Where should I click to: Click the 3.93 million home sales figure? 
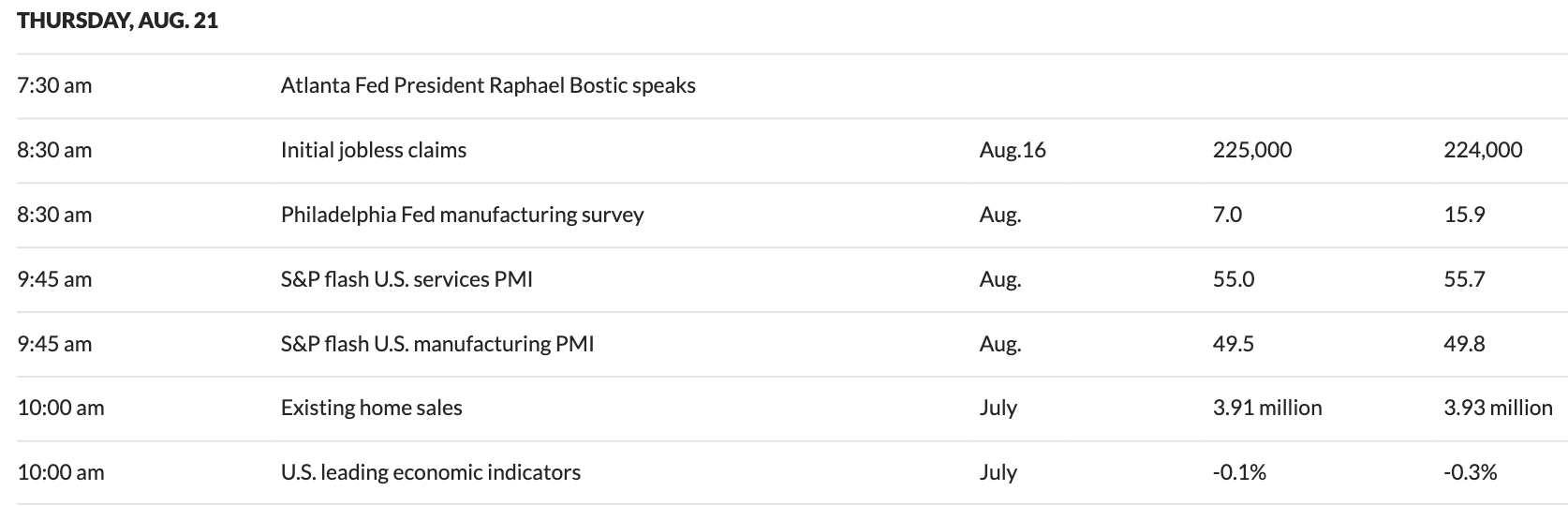(1498, 408)
